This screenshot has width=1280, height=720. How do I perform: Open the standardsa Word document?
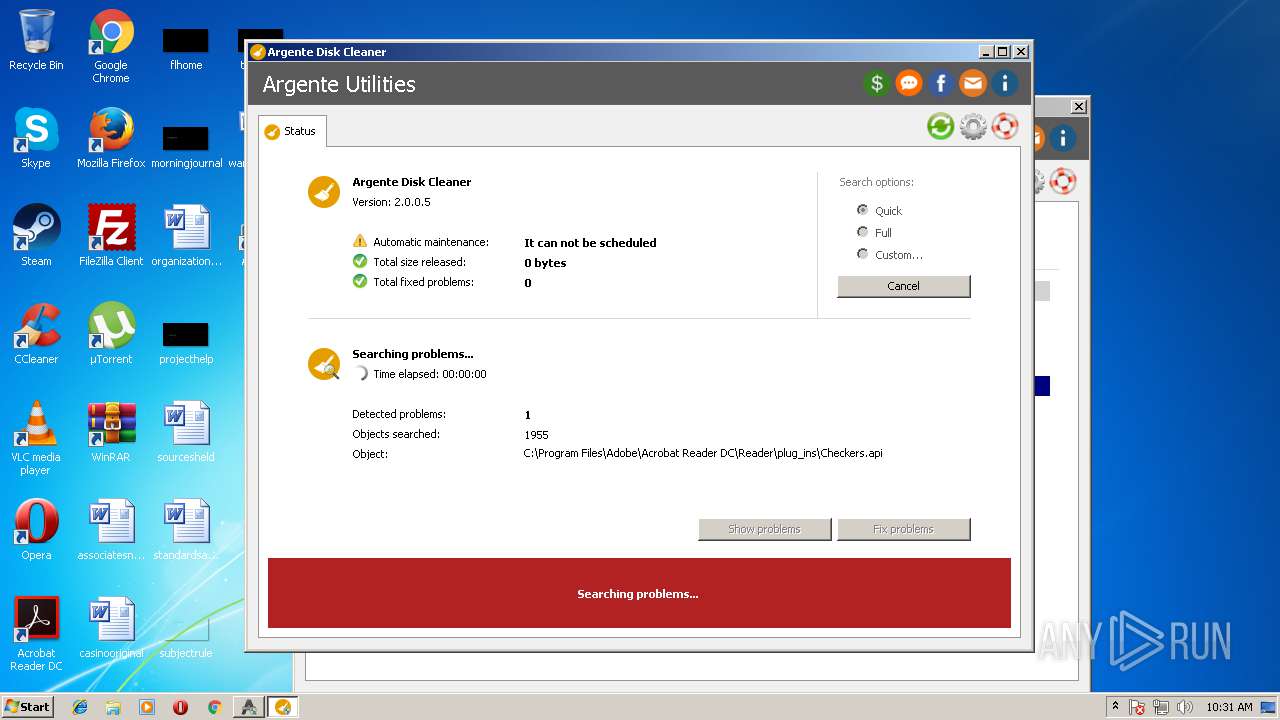pos(186,530)
